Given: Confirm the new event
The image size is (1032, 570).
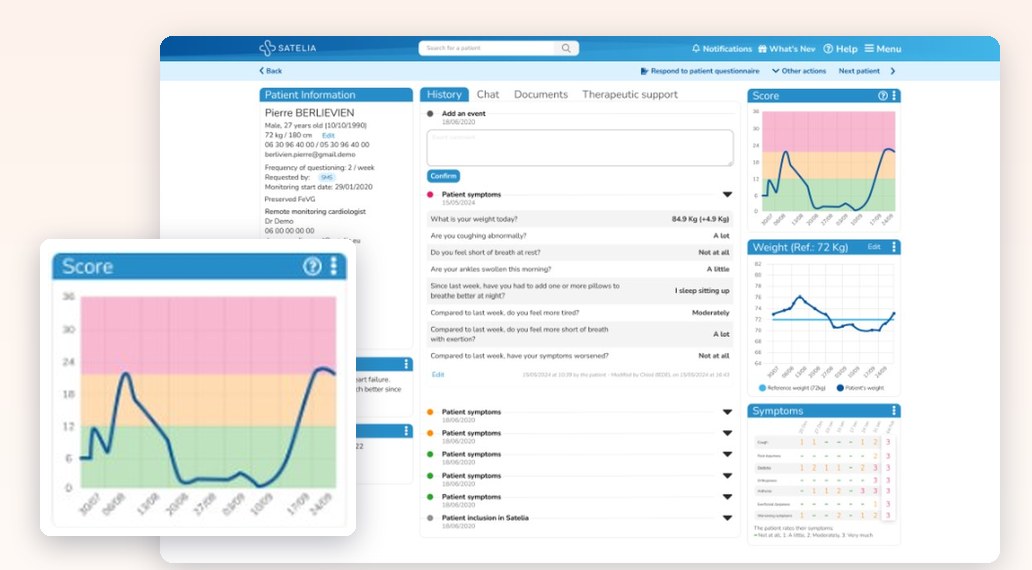Looking at the screenshot, I should (x=444, y=176).
